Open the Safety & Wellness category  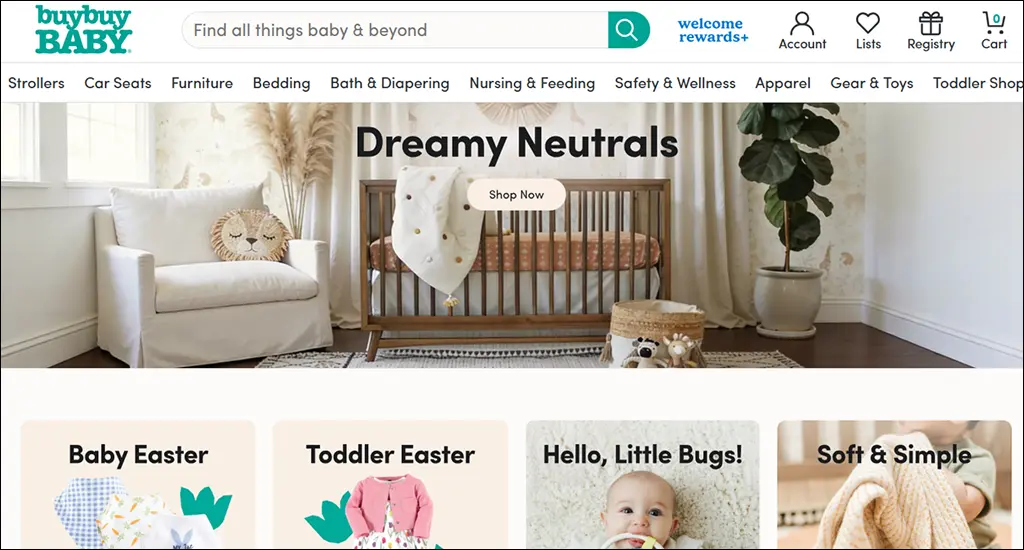tap(675, 83)
